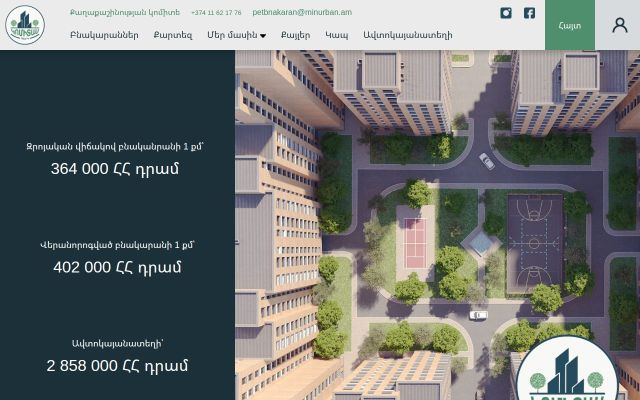Click the Վերանորոգված բնակարանի label
This screenshot has height=400, width=640.
point(117,245)
